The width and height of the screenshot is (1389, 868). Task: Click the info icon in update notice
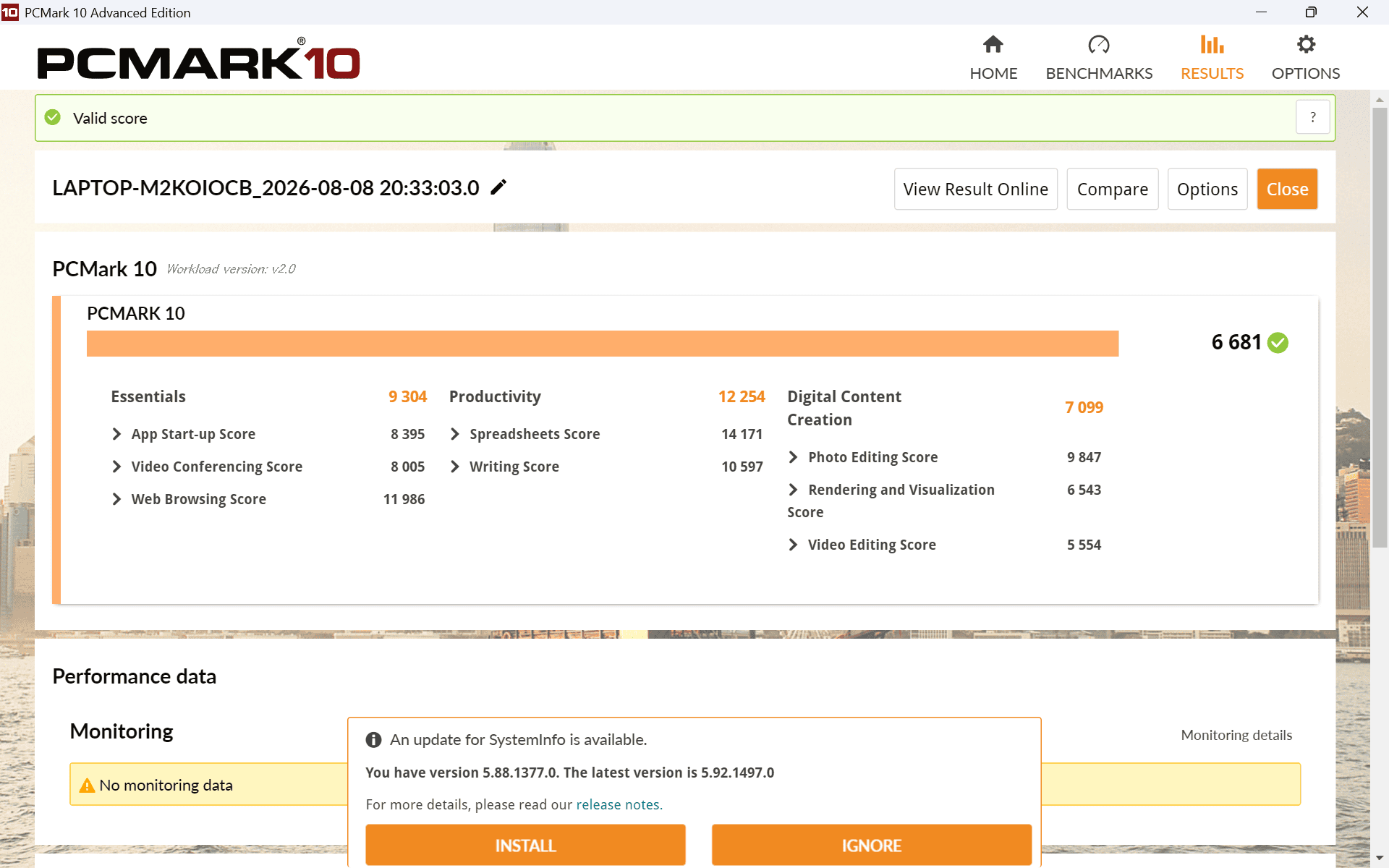click(x=373, y=739)
